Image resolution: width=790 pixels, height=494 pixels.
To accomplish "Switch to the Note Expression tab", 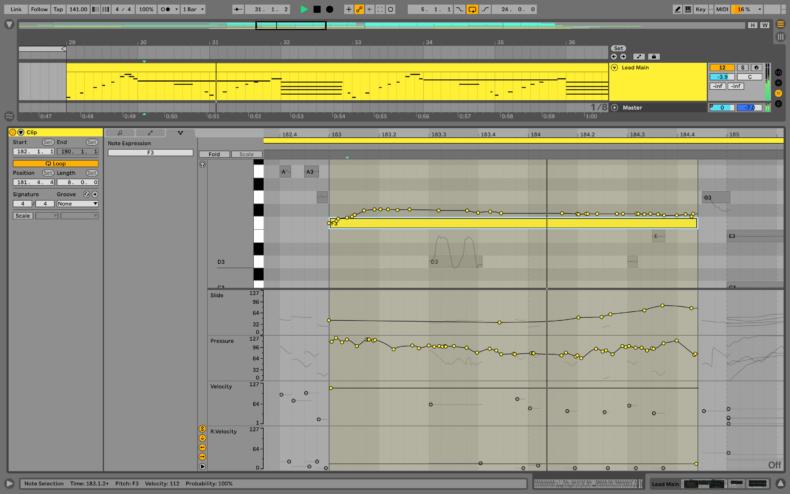I will (x=180, y=132).
